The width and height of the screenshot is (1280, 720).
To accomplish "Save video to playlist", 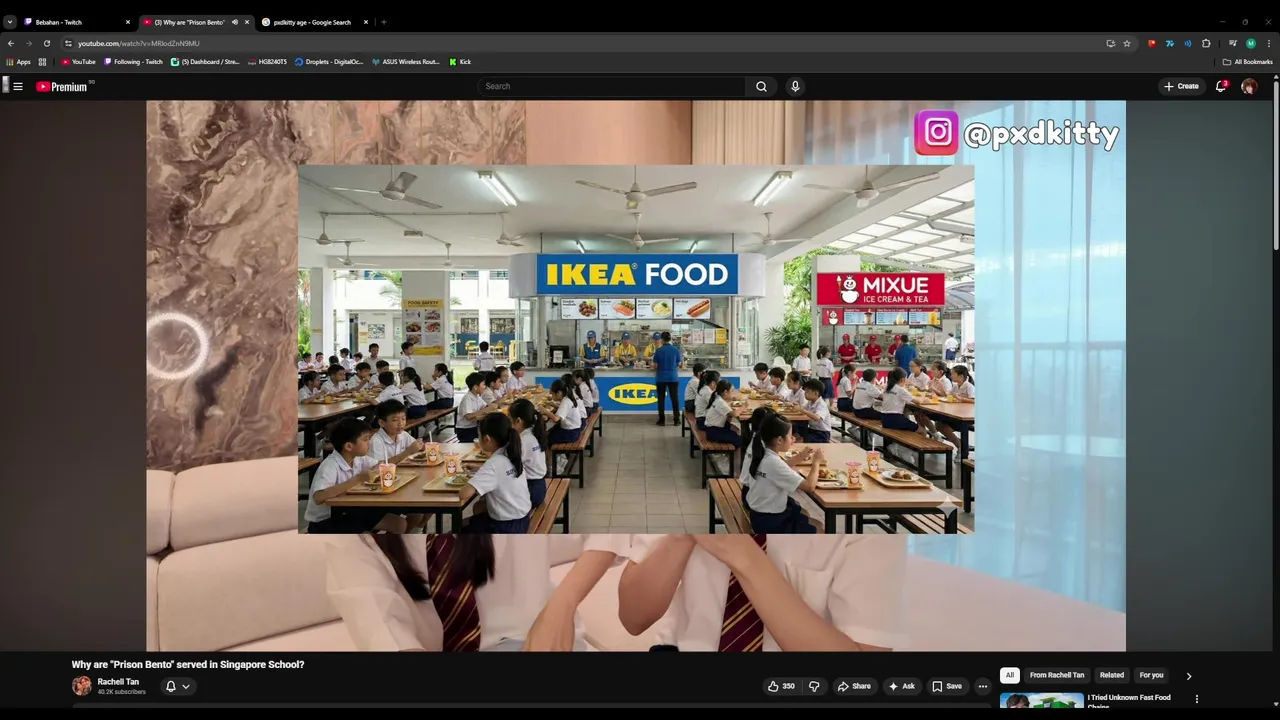I will [947, 686].
